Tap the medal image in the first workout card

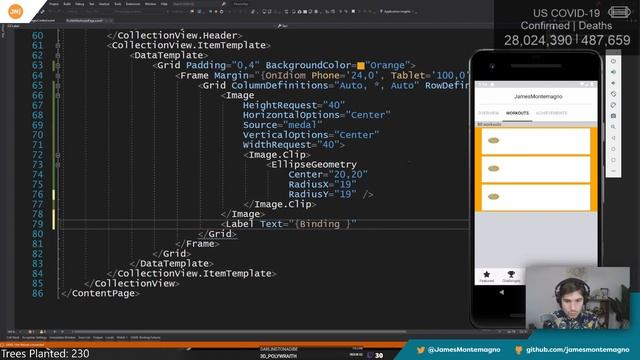pos(493,140)
